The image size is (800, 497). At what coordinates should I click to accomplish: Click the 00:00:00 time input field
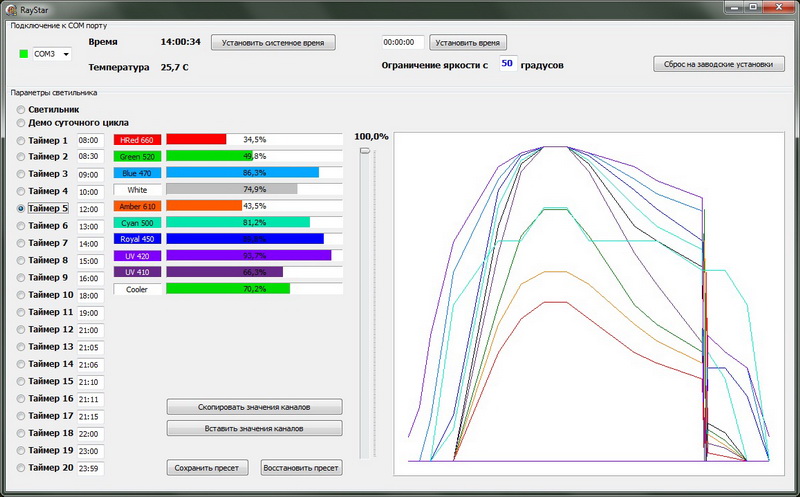(402, 43)
